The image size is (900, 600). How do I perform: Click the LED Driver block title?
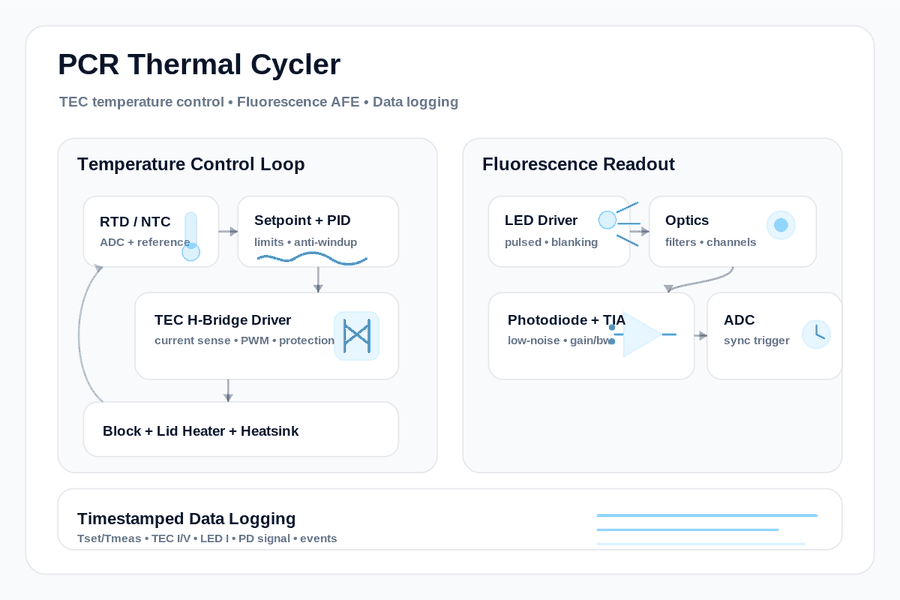(541, 220)
